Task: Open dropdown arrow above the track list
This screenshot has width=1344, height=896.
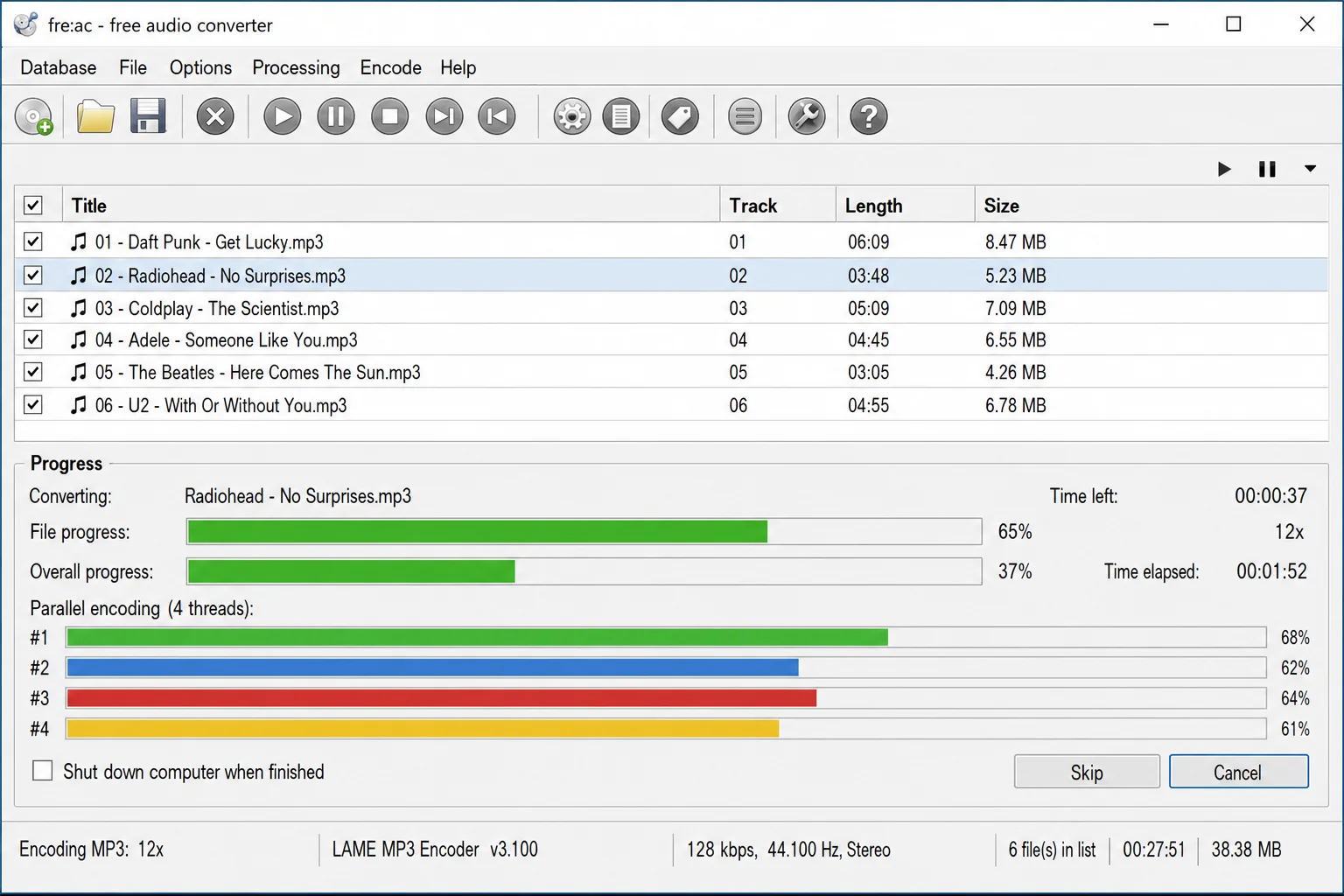Action: pos(1310,169)
